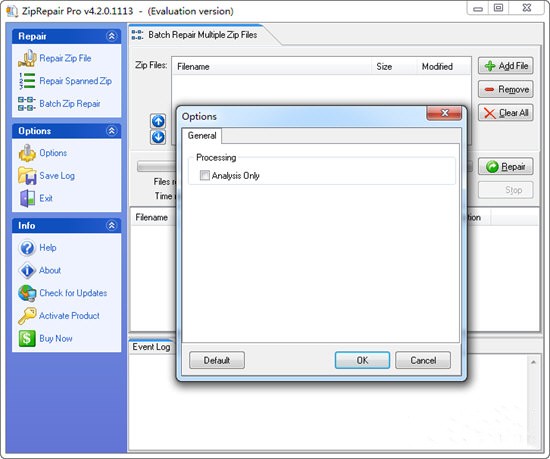550x459 pixels.
Task: Enable the Analysis Only checkbox
Action: 204,175
